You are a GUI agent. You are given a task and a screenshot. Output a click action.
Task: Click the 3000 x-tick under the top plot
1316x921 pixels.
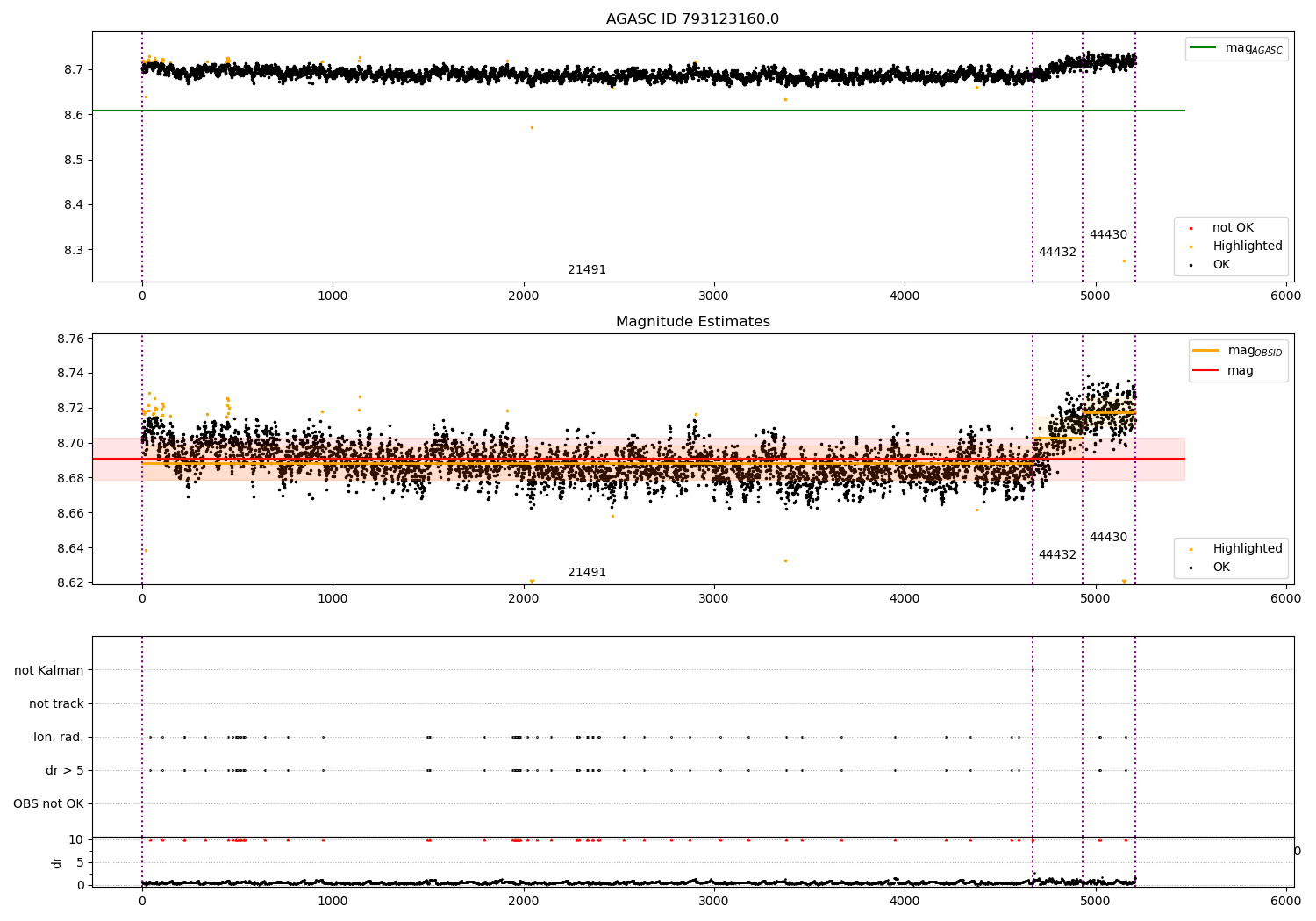714,296
